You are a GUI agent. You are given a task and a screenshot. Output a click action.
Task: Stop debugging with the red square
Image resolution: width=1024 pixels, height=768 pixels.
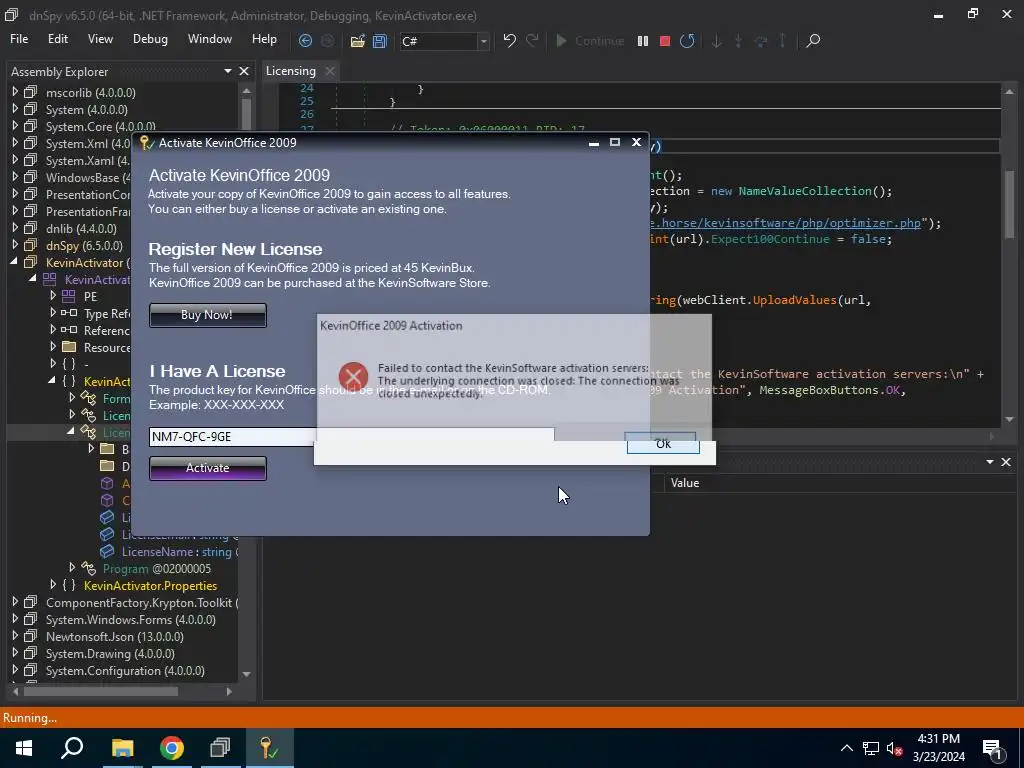(x=665, y=40)
